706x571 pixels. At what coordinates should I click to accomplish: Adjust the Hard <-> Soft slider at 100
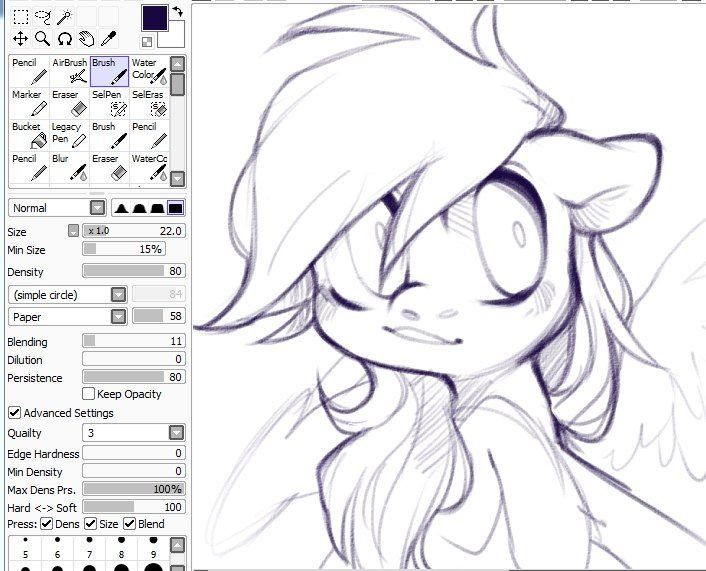(x=134, y=507)
